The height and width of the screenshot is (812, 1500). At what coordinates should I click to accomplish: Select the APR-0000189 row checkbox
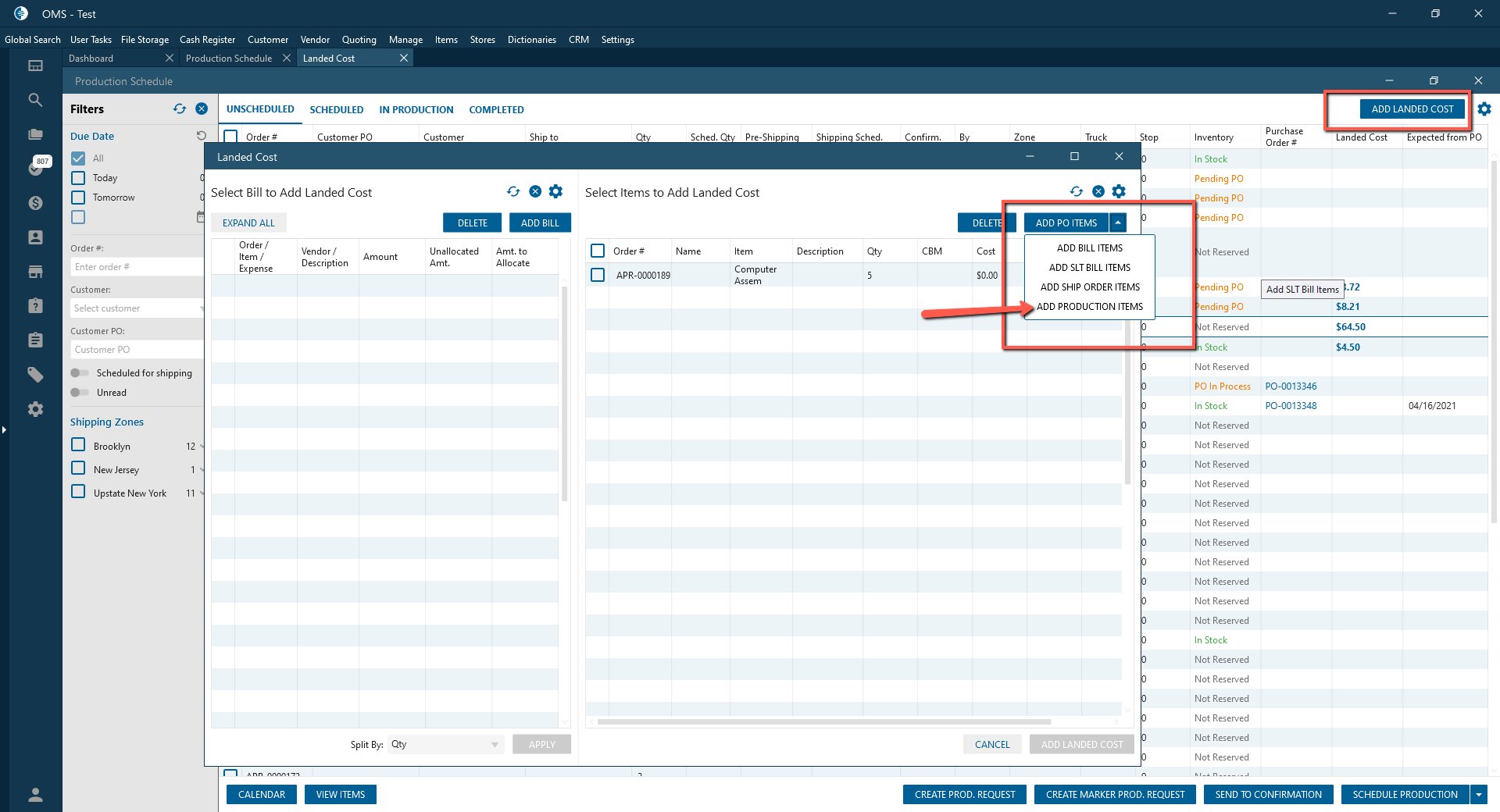[598, 275]
